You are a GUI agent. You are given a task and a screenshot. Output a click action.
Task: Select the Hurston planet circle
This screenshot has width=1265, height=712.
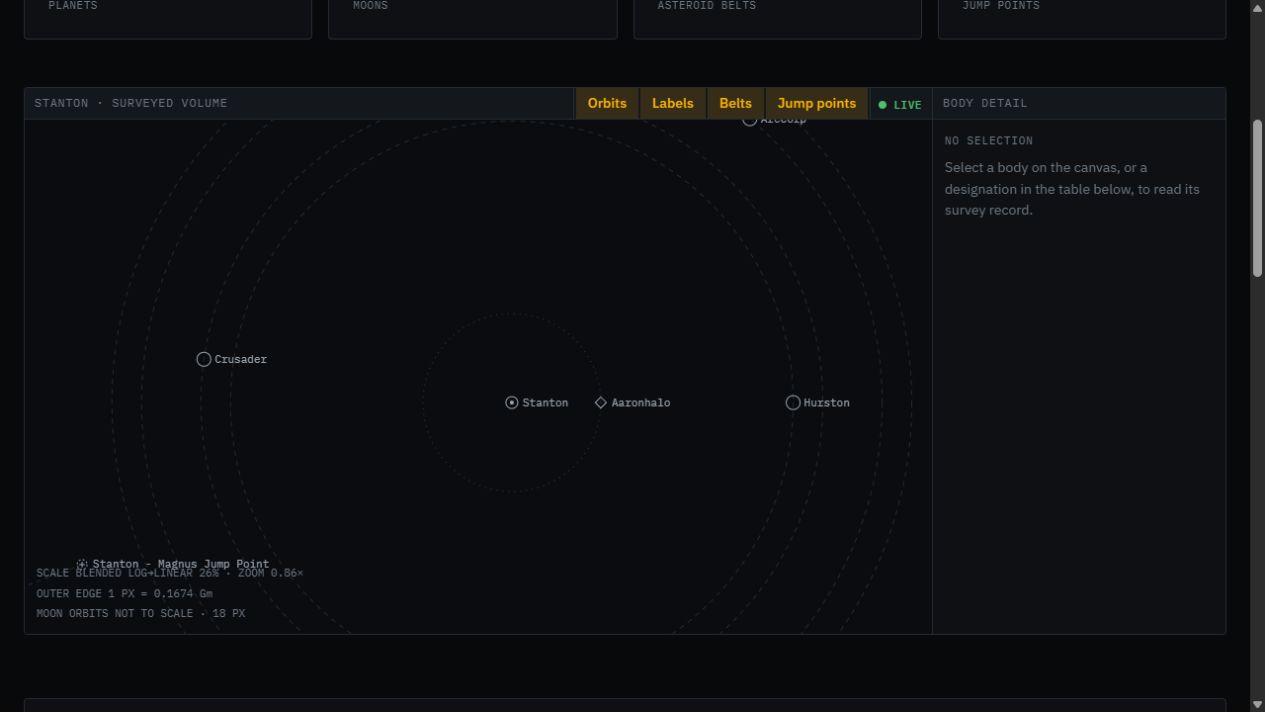pyautogui.click(x=793, y=403)
